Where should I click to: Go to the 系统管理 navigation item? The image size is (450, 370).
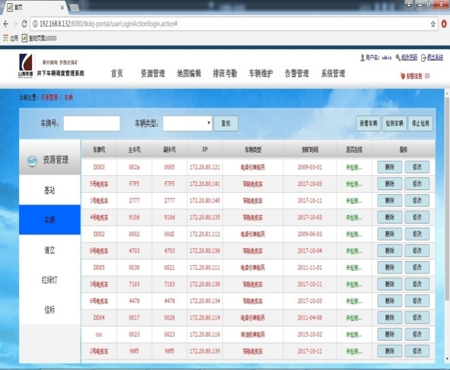tap(333, 73)
